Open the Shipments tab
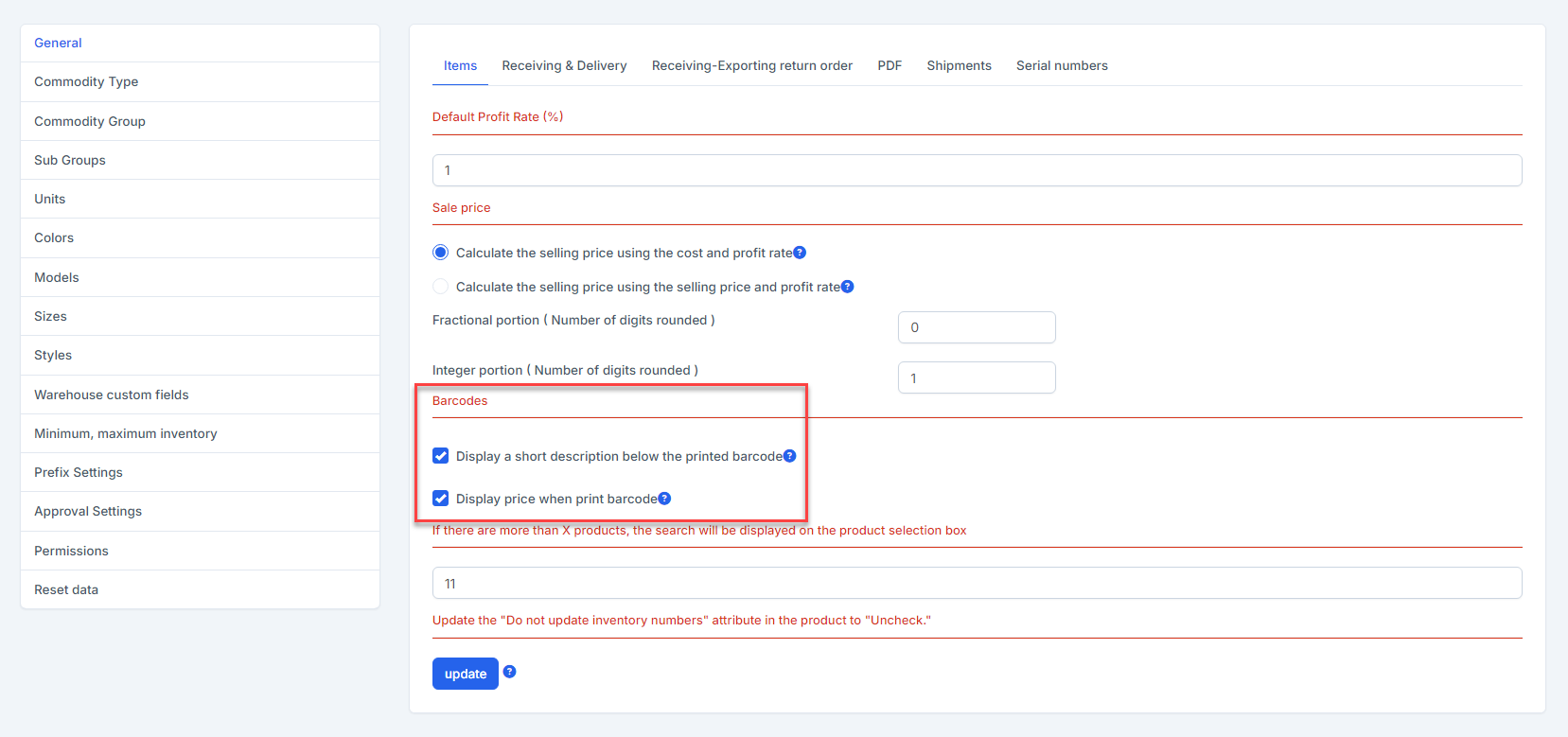Screen dimensions: 1568x737 pyautogui.click(x=959, y=65)
